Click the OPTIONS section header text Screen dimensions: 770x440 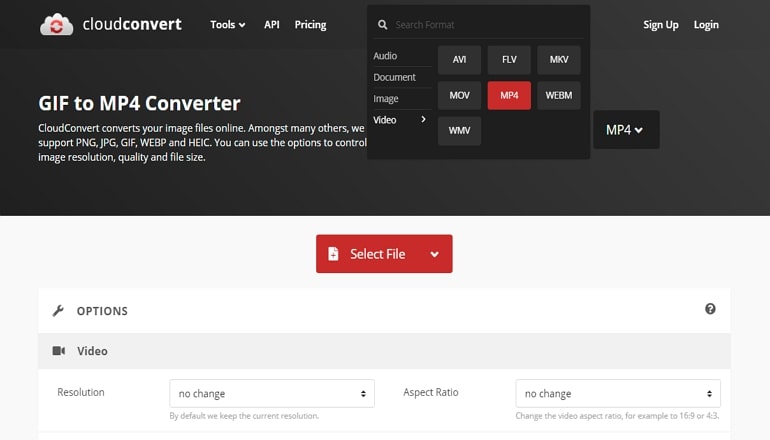coord(102,311)
